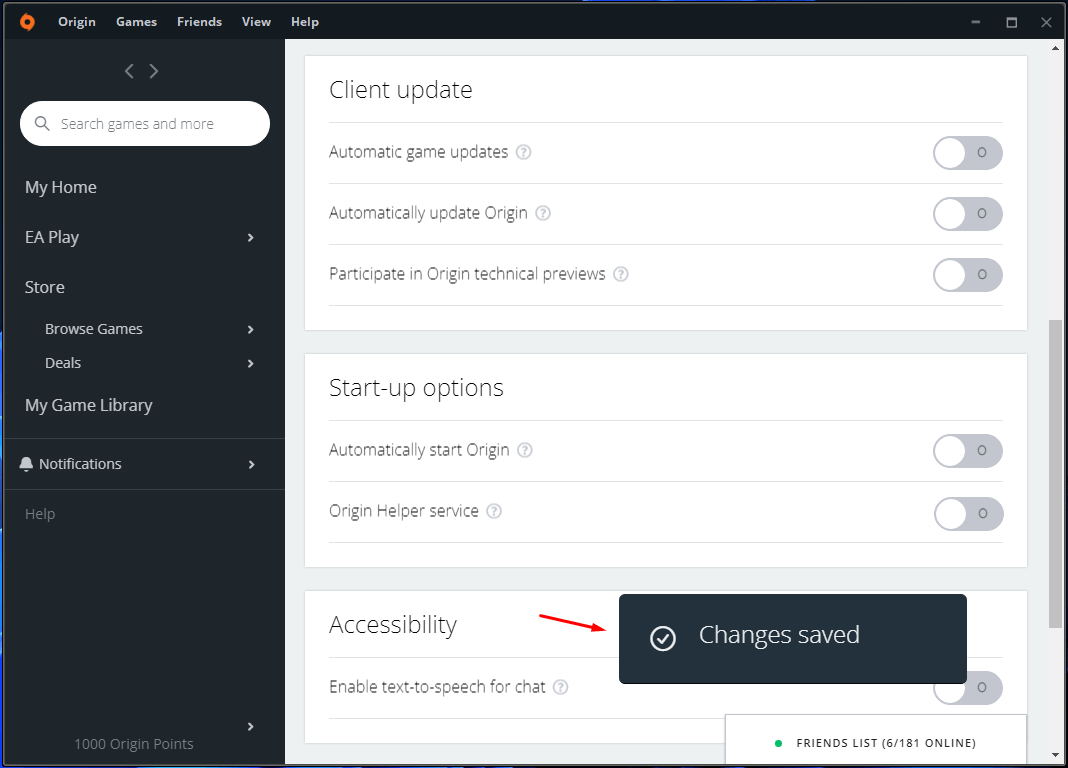Open the Help menu in menu bar
Image resolution: width=1068 pixels, height=768 pixels.
(x=304, y=22)
